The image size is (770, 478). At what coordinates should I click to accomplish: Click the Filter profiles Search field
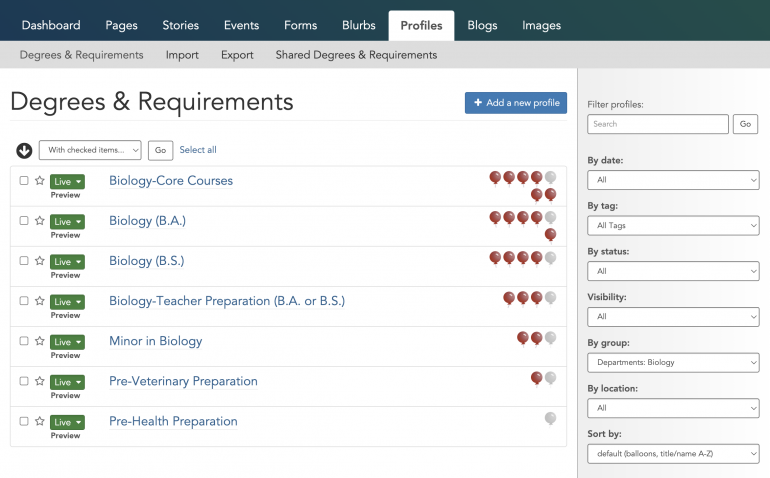tap(658, 124)
